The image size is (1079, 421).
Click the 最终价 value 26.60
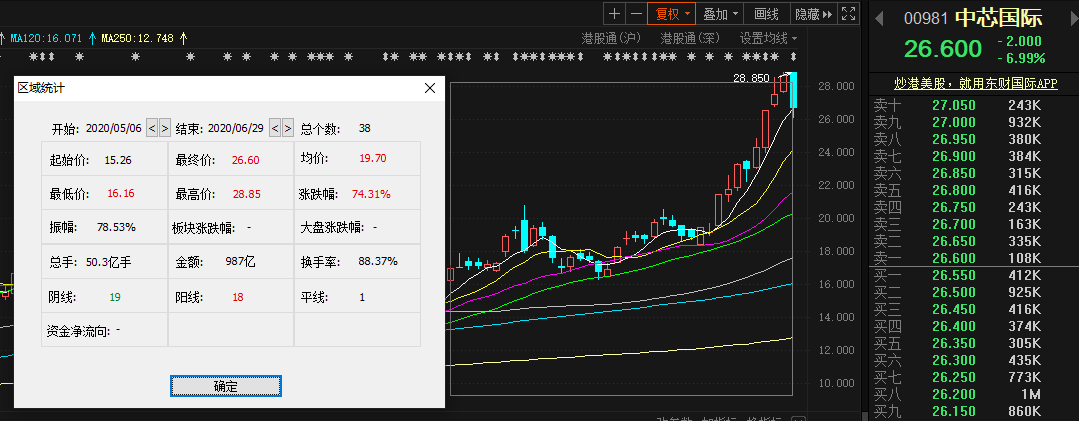246,160
